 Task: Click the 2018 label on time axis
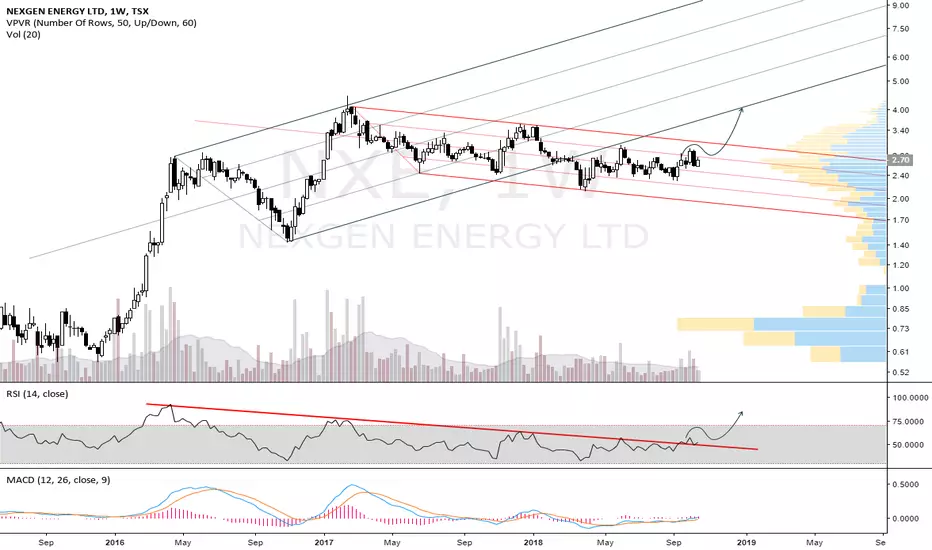pos(534,542)
